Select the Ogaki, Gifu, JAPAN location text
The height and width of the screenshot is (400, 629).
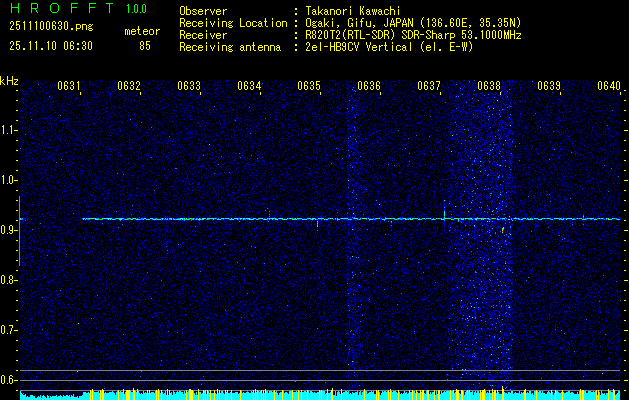pos(413,23)
